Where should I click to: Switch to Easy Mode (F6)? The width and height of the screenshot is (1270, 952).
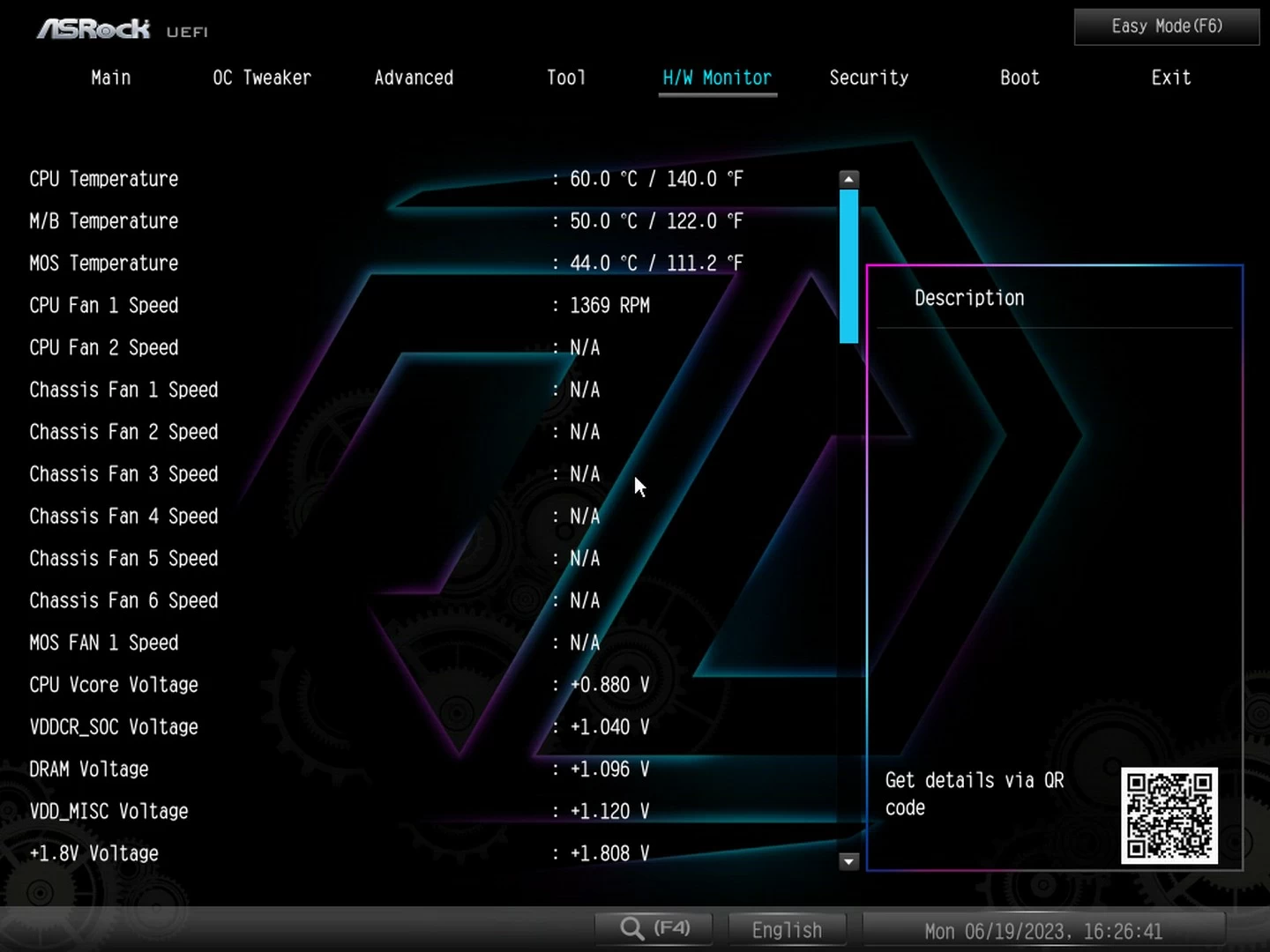point(1166,26)
